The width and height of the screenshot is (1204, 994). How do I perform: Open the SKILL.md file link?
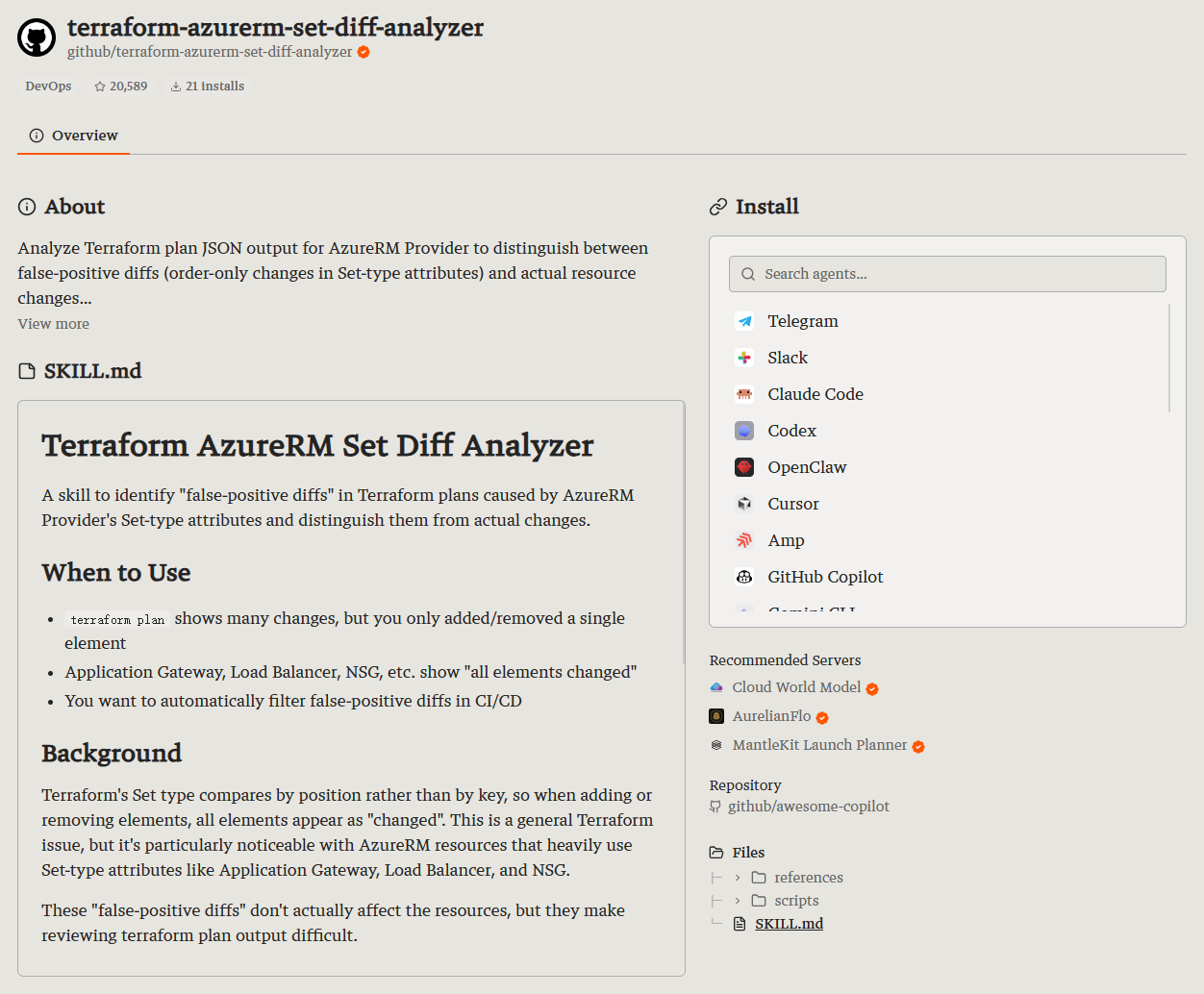click(789, 924)
